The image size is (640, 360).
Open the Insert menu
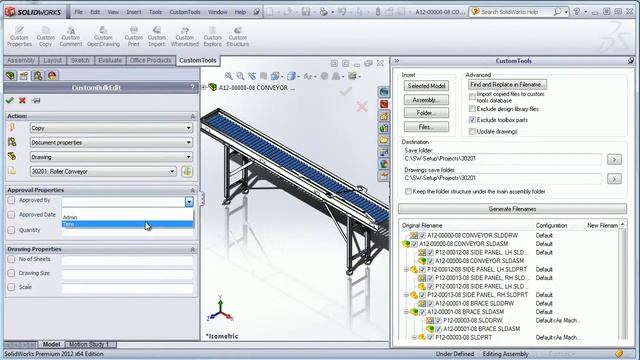(x=133, y=12)
